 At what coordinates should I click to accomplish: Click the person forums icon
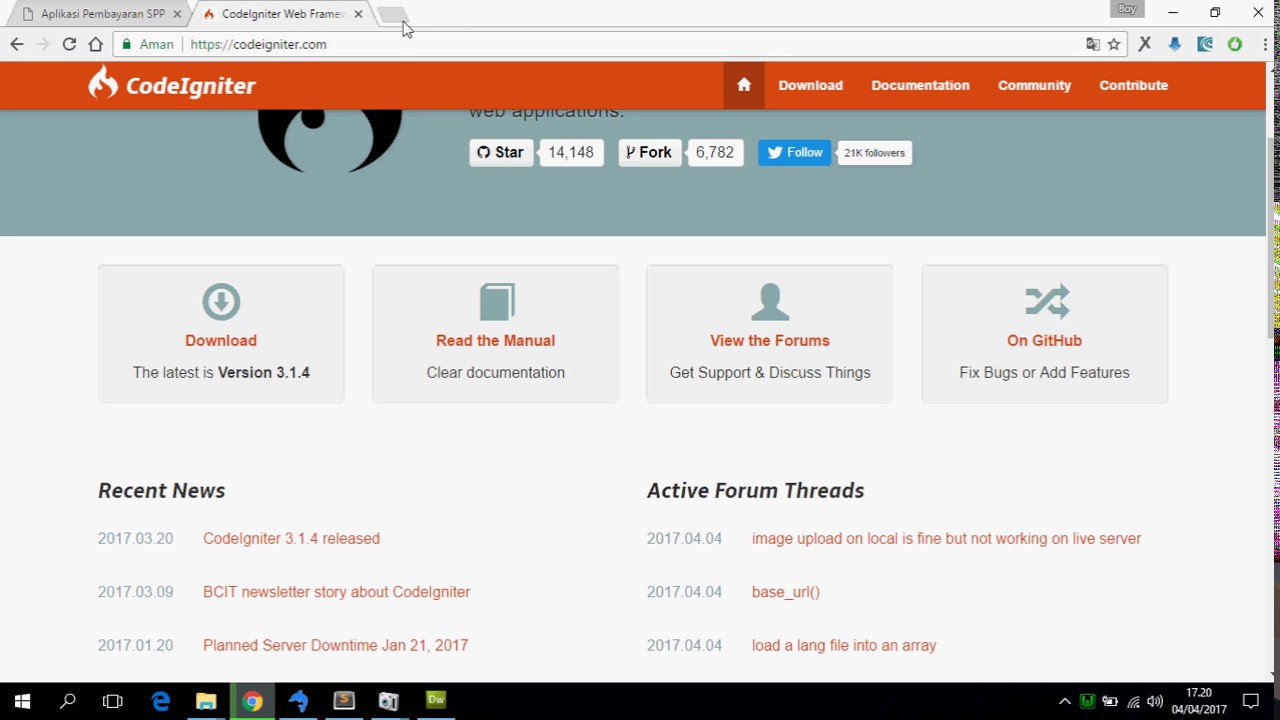coord(770,301)
